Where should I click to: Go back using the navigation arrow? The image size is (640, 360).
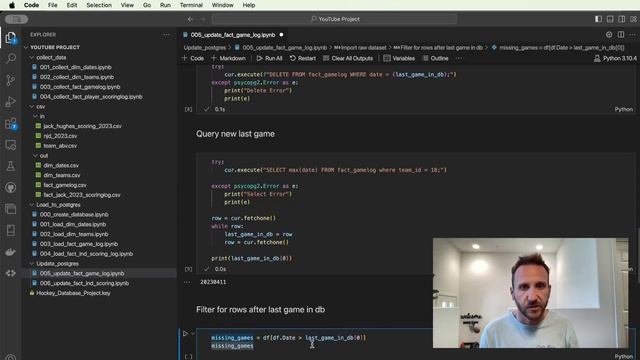click(191, 19)
